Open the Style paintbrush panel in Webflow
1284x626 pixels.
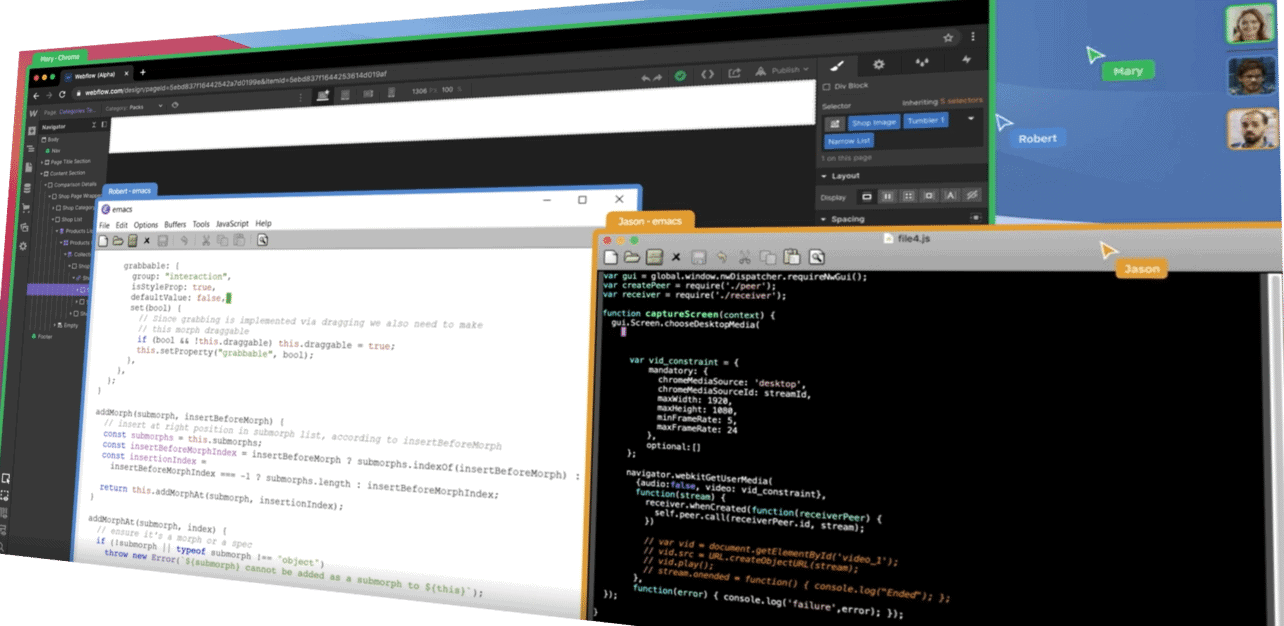[835, 63]
